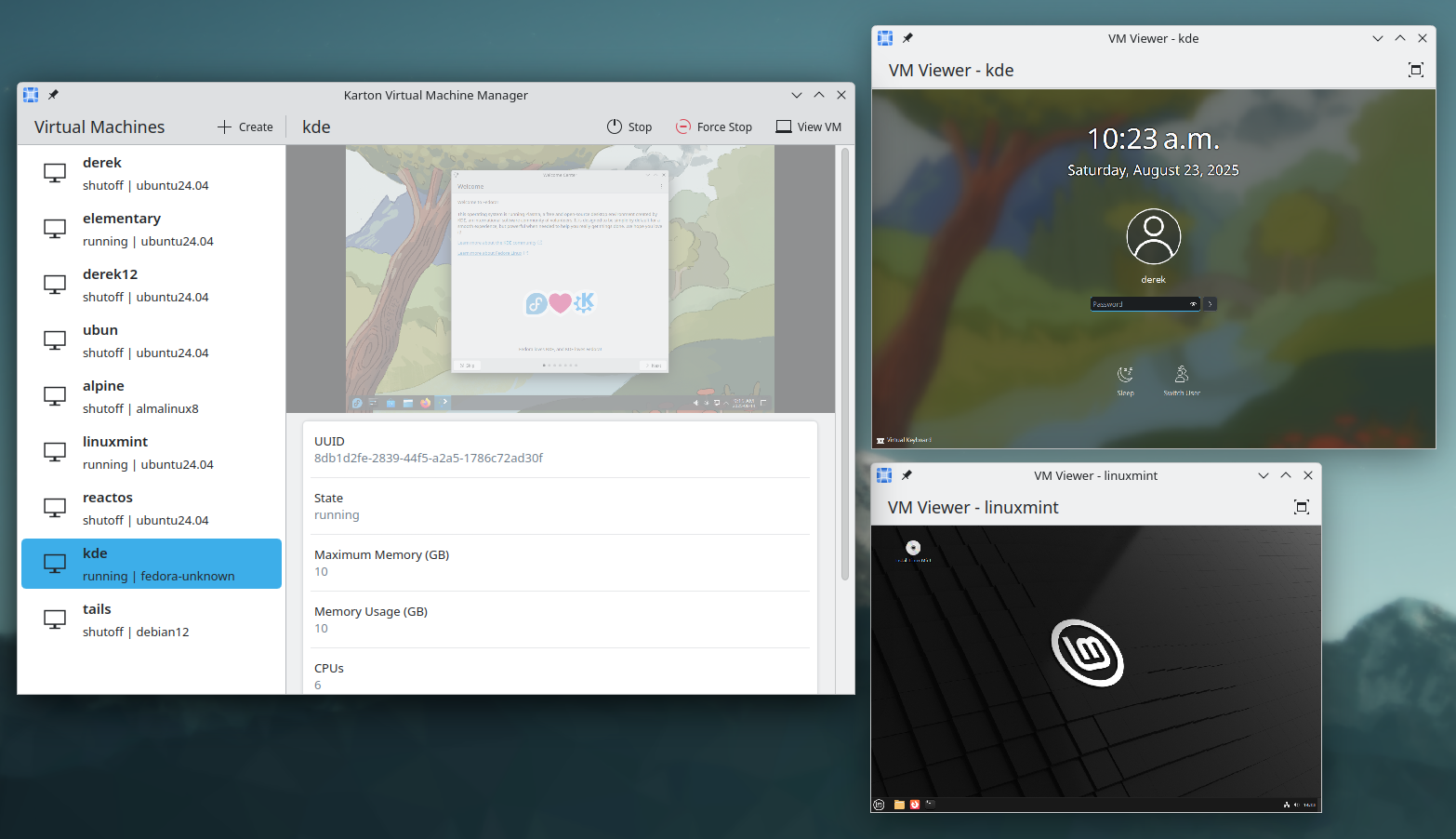Toggle the pin on the Karton window titlebar

click(x=53, y=94)
